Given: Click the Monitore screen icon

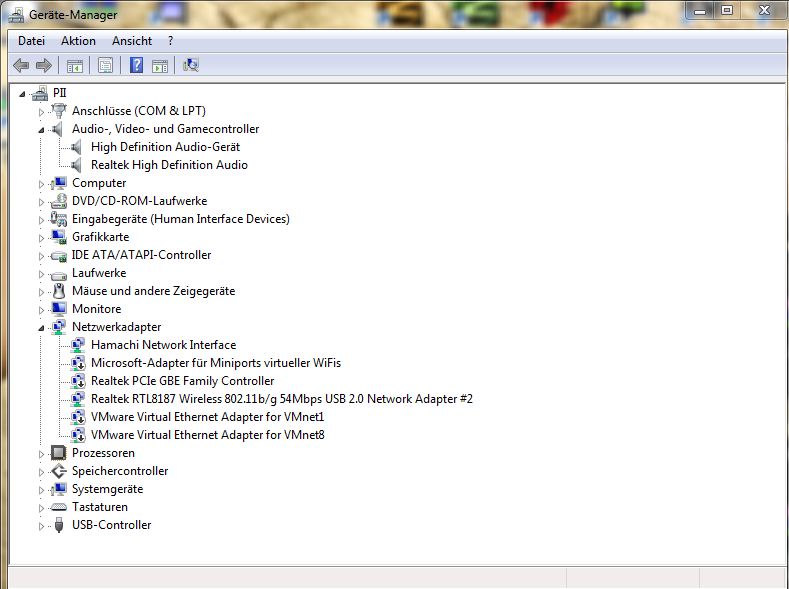Looking at the screenshot, I should [x=59, y=309].
